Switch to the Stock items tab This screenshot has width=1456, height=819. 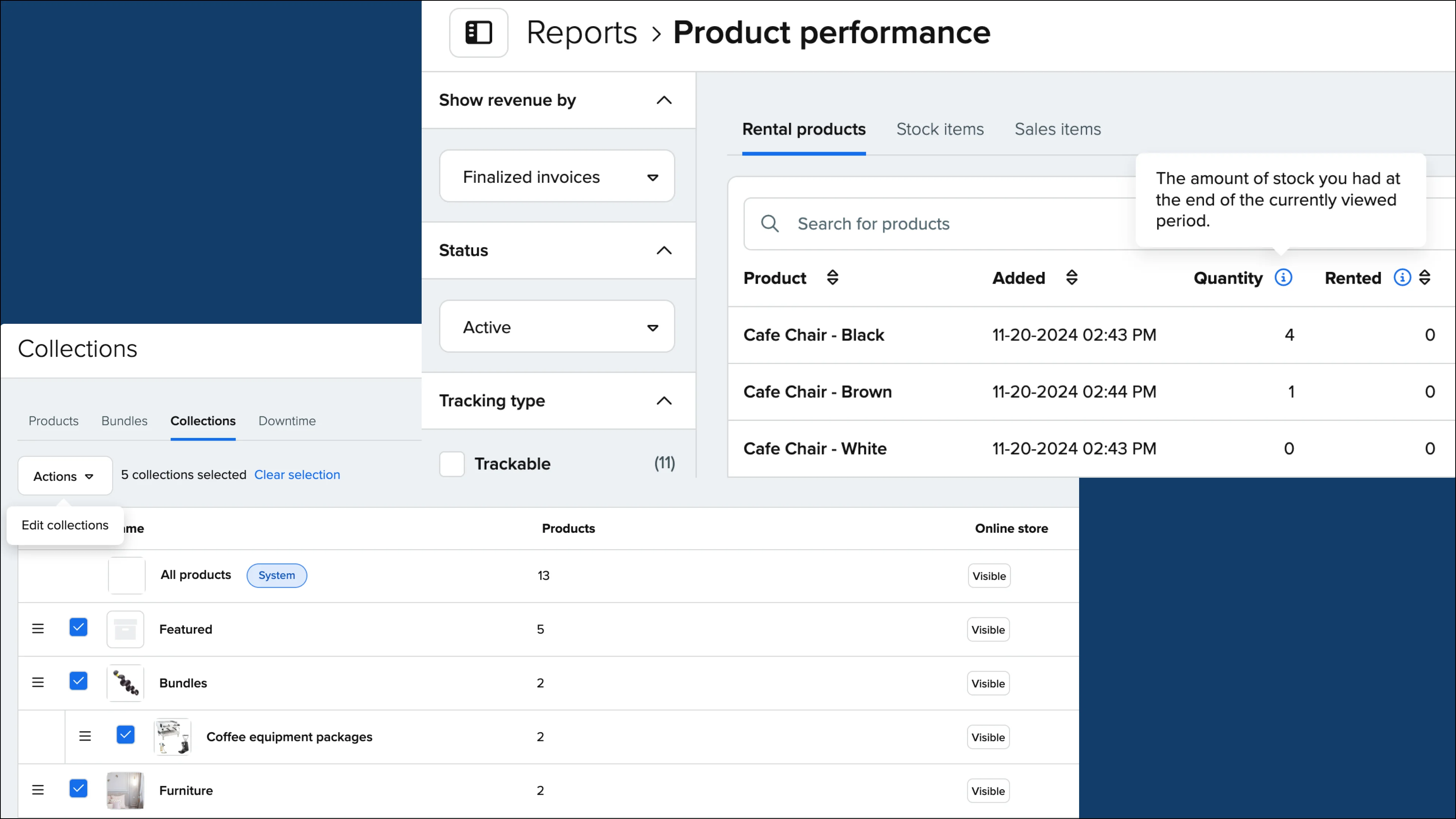tap(940, 129)
